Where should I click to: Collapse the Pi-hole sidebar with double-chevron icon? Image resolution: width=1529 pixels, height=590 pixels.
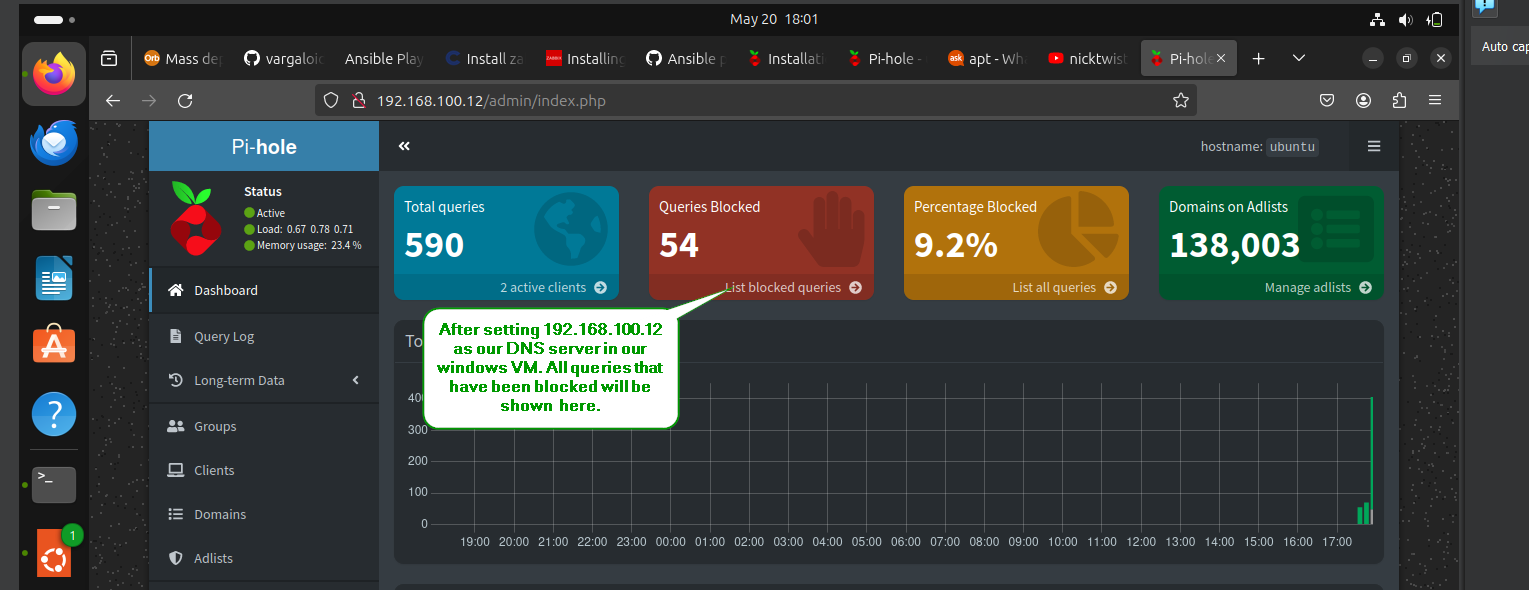coord(404,146)
